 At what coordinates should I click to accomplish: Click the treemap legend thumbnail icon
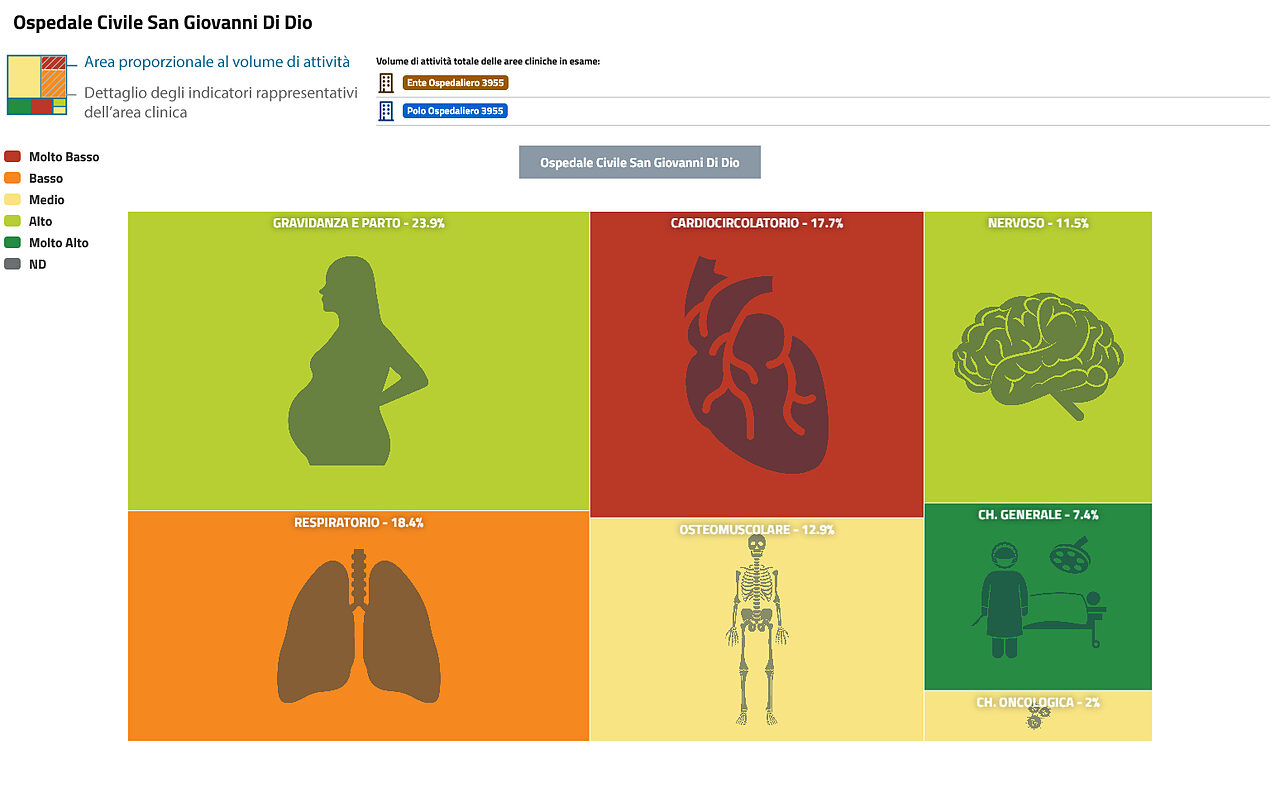click(37, 85)
